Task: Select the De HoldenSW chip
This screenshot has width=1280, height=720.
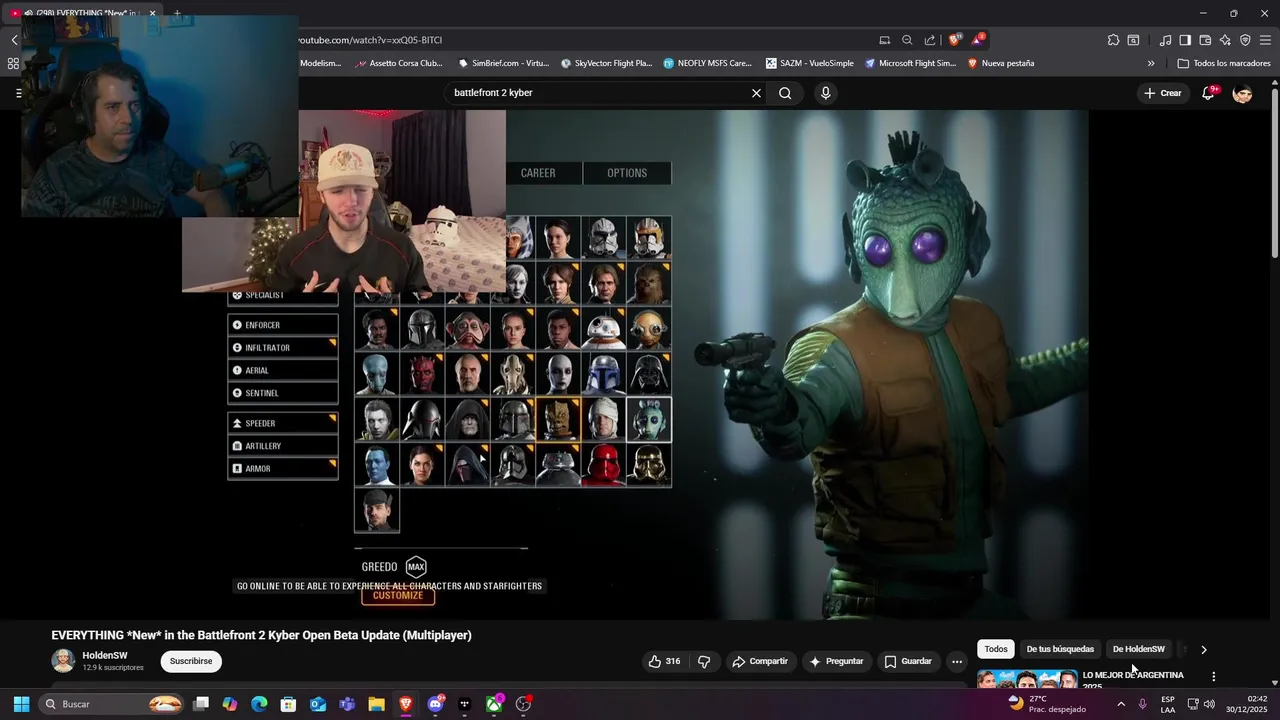Action: [1139, 649]
